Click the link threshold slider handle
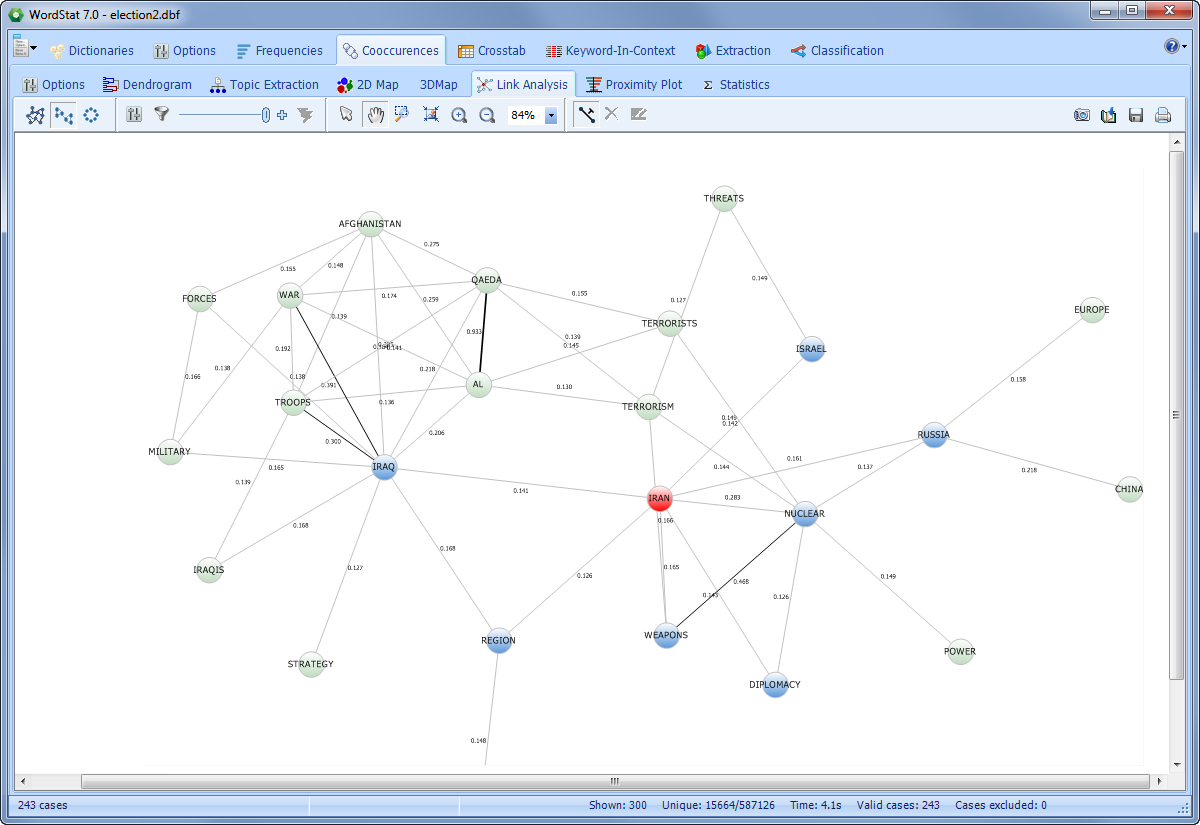Screen dimensions: 1200x825 (x=266, y=115)
